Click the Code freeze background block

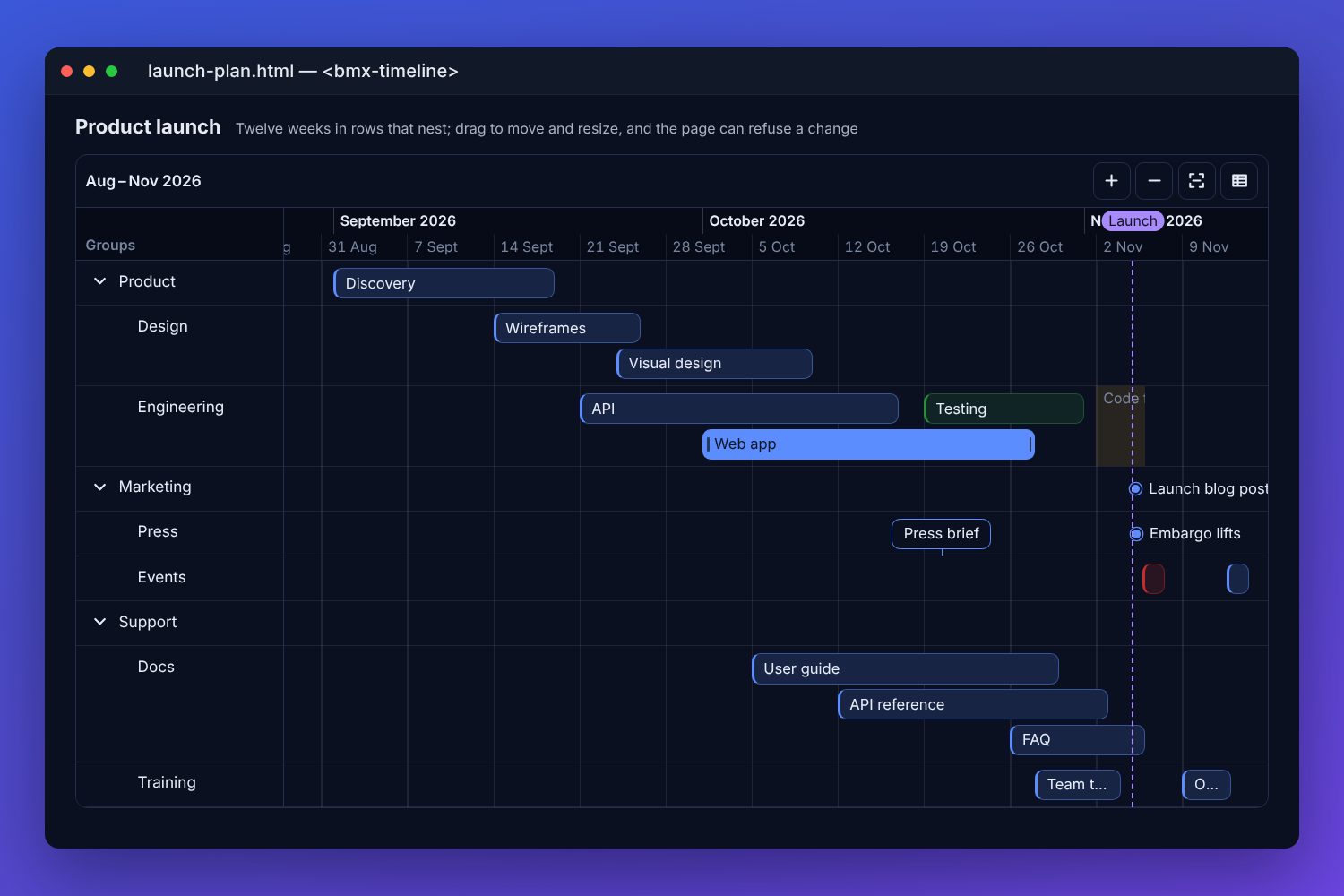1120,426
